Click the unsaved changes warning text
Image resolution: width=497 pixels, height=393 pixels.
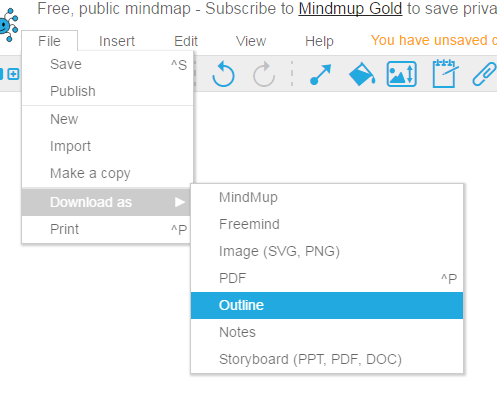[x=434, y=40]
